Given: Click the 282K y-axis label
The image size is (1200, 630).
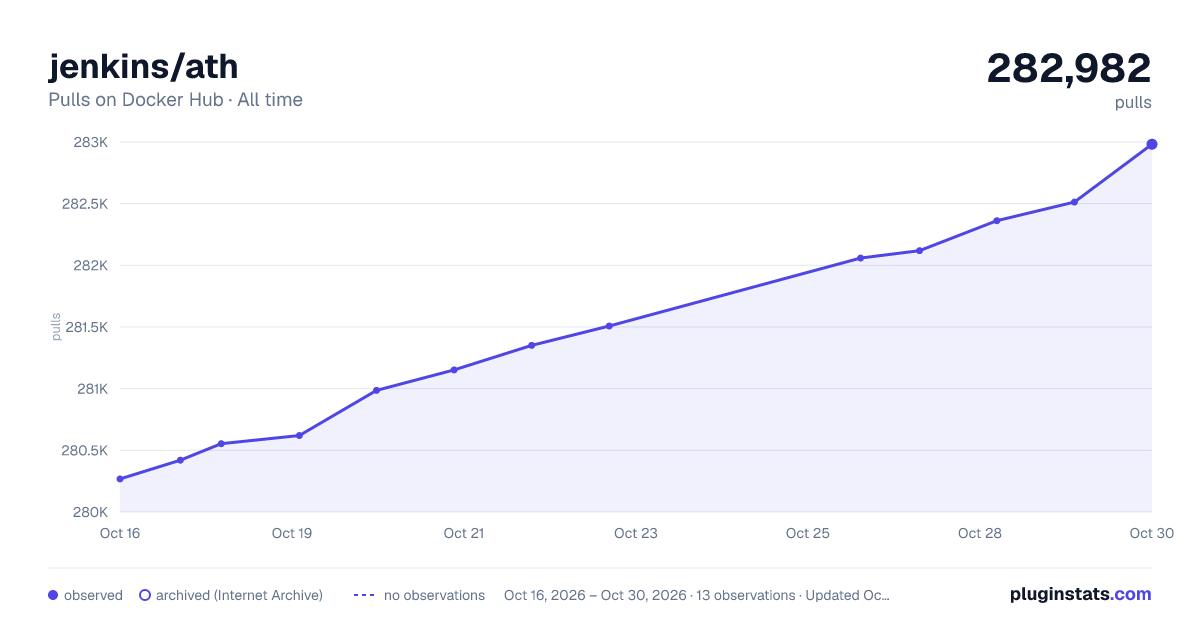Looking at the screenshot, I should pyautogui.click(x=90, y=265).
